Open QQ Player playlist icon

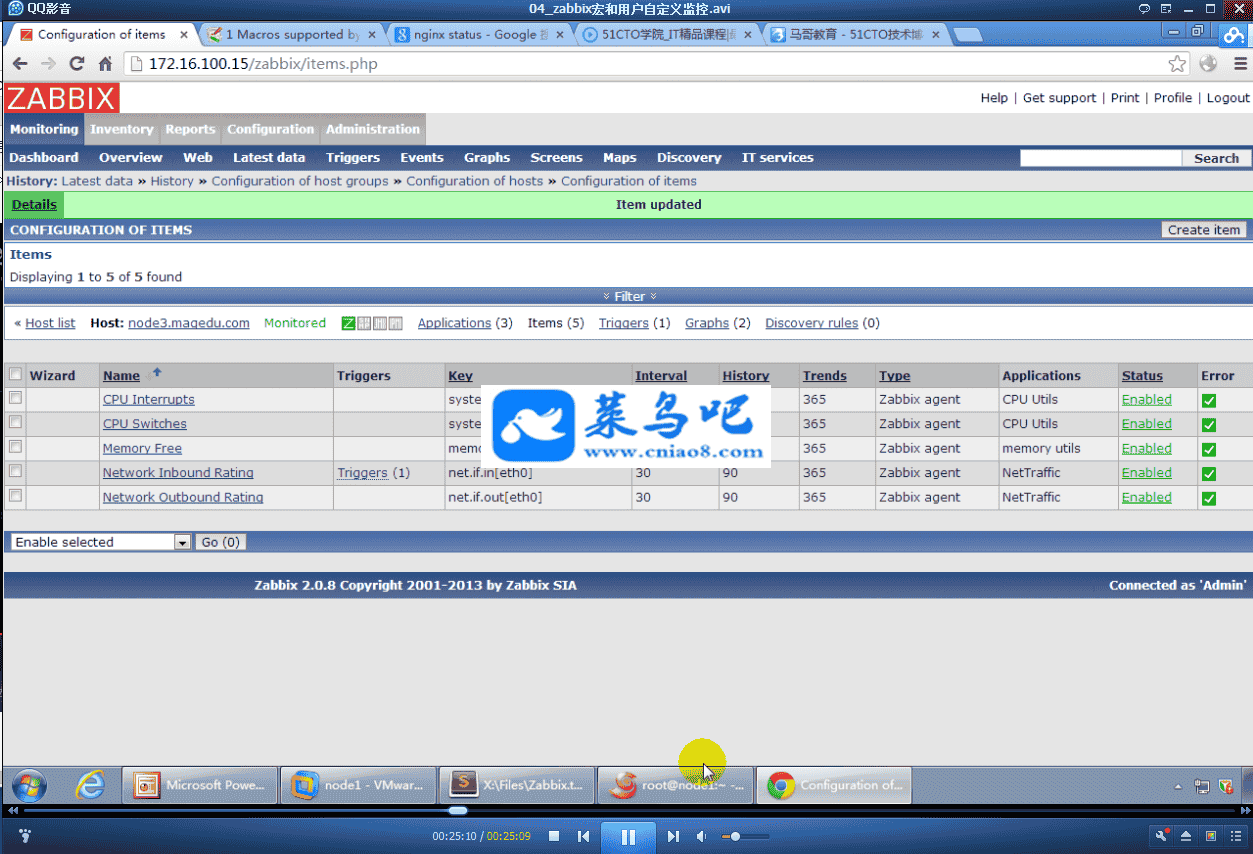pyautogui.click(x=1235, y=836)
